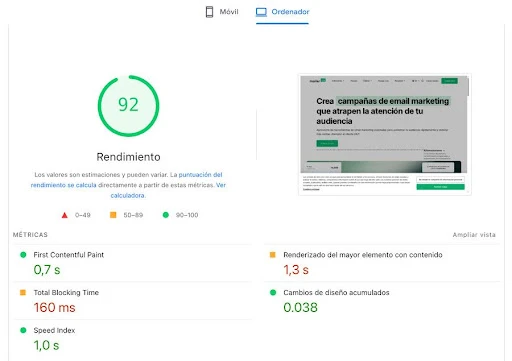The image size is (512, 361).
Task: Click 'Renderizado del mayor elemento con contenido' label
Action: click(363, 255)
